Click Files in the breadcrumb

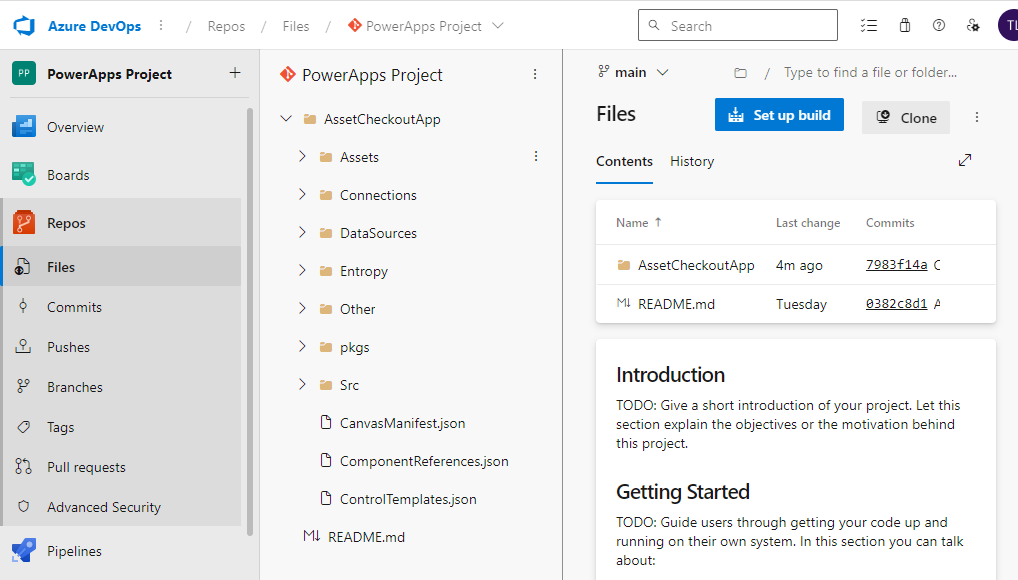[296, 26]
